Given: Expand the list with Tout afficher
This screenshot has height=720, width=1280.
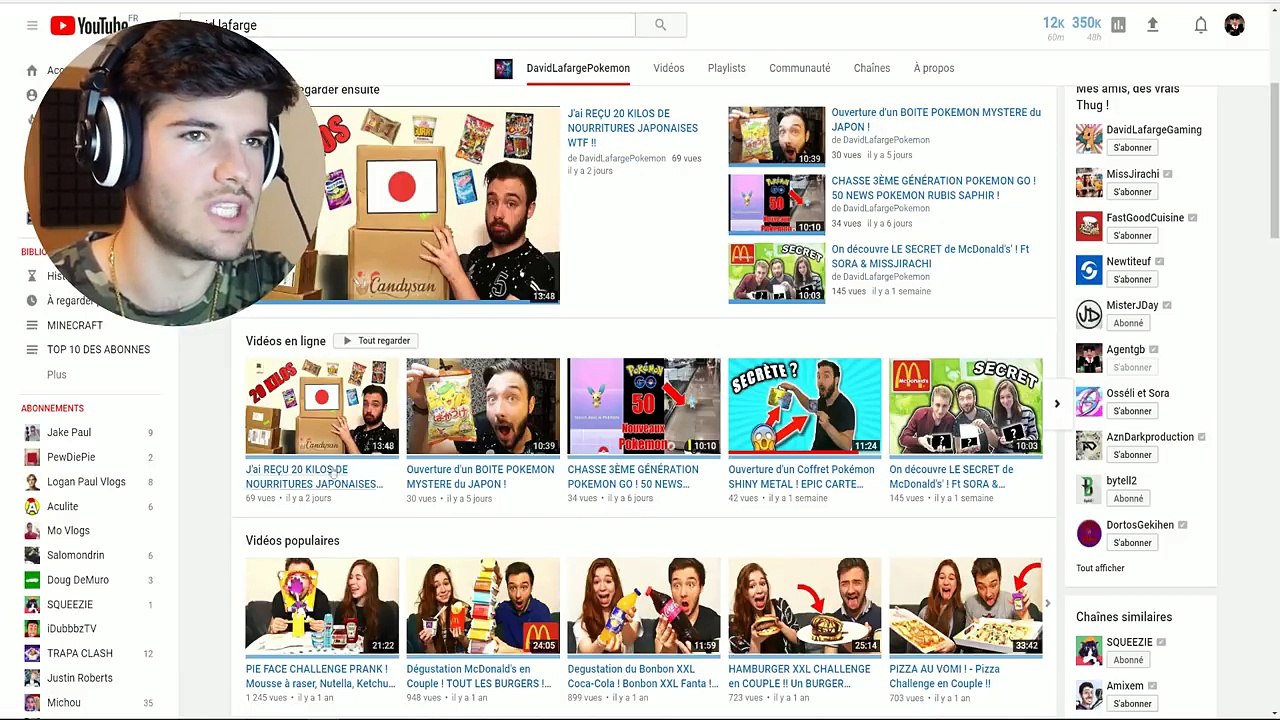Looking at the screenshot, I should 1100,568.
